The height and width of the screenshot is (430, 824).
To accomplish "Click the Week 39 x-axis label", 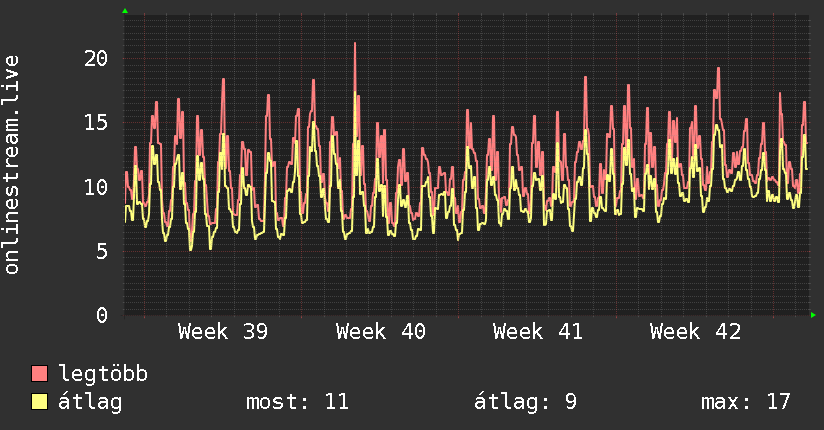I will click(223, 332).
